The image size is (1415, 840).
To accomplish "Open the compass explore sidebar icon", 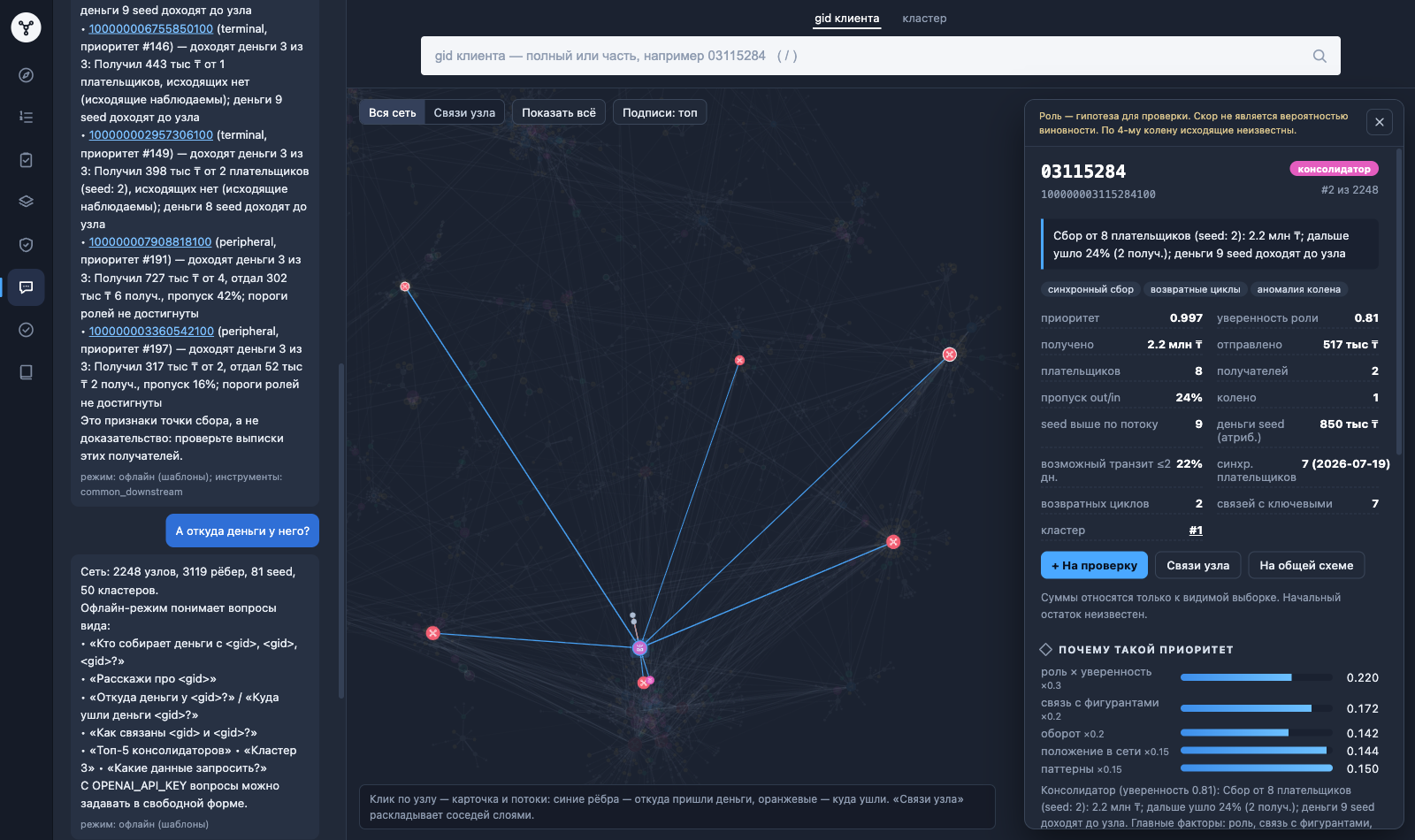I will point(26,75).
